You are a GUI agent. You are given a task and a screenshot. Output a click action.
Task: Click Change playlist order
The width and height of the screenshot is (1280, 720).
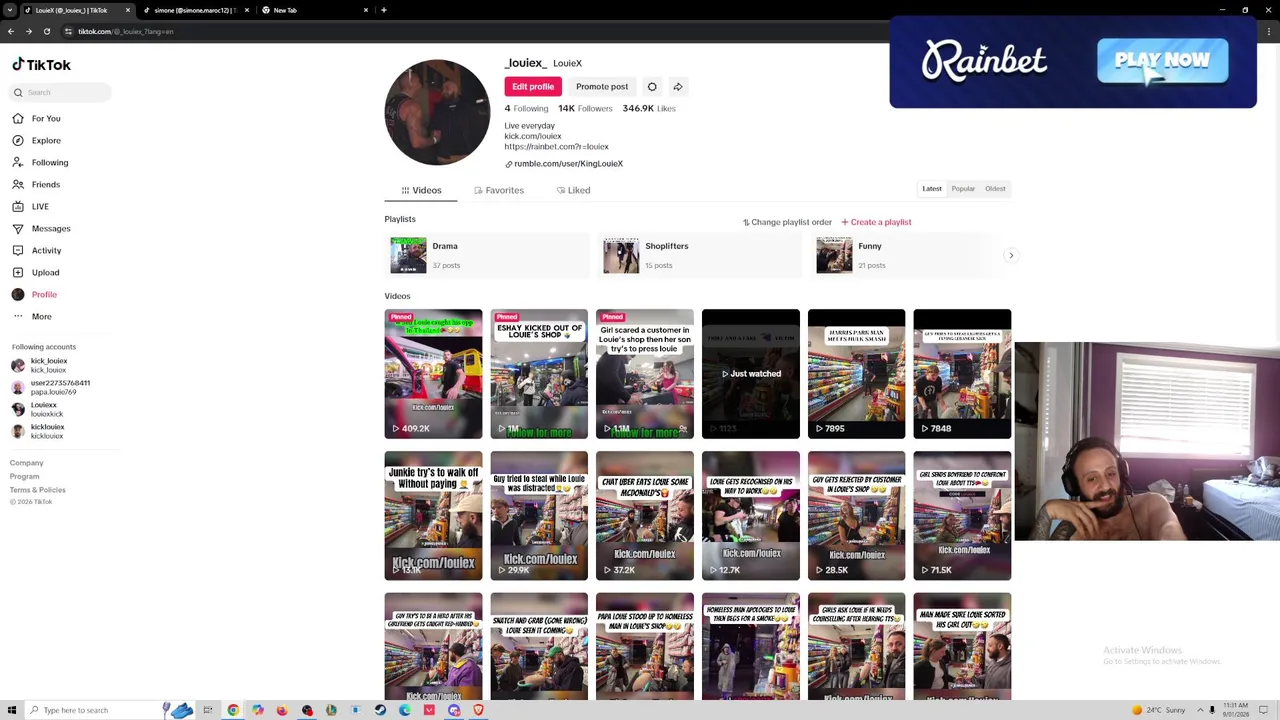tap(787, 222)
